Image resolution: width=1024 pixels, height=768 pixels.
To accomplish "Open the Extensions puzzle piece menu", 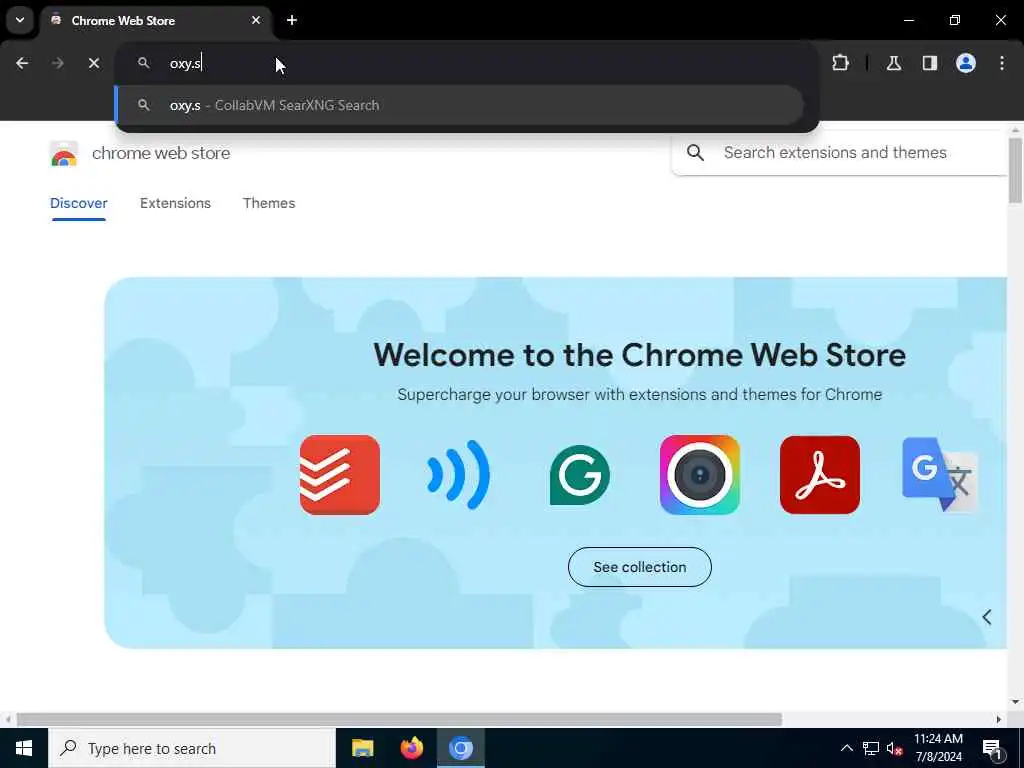I will point(840,63).
